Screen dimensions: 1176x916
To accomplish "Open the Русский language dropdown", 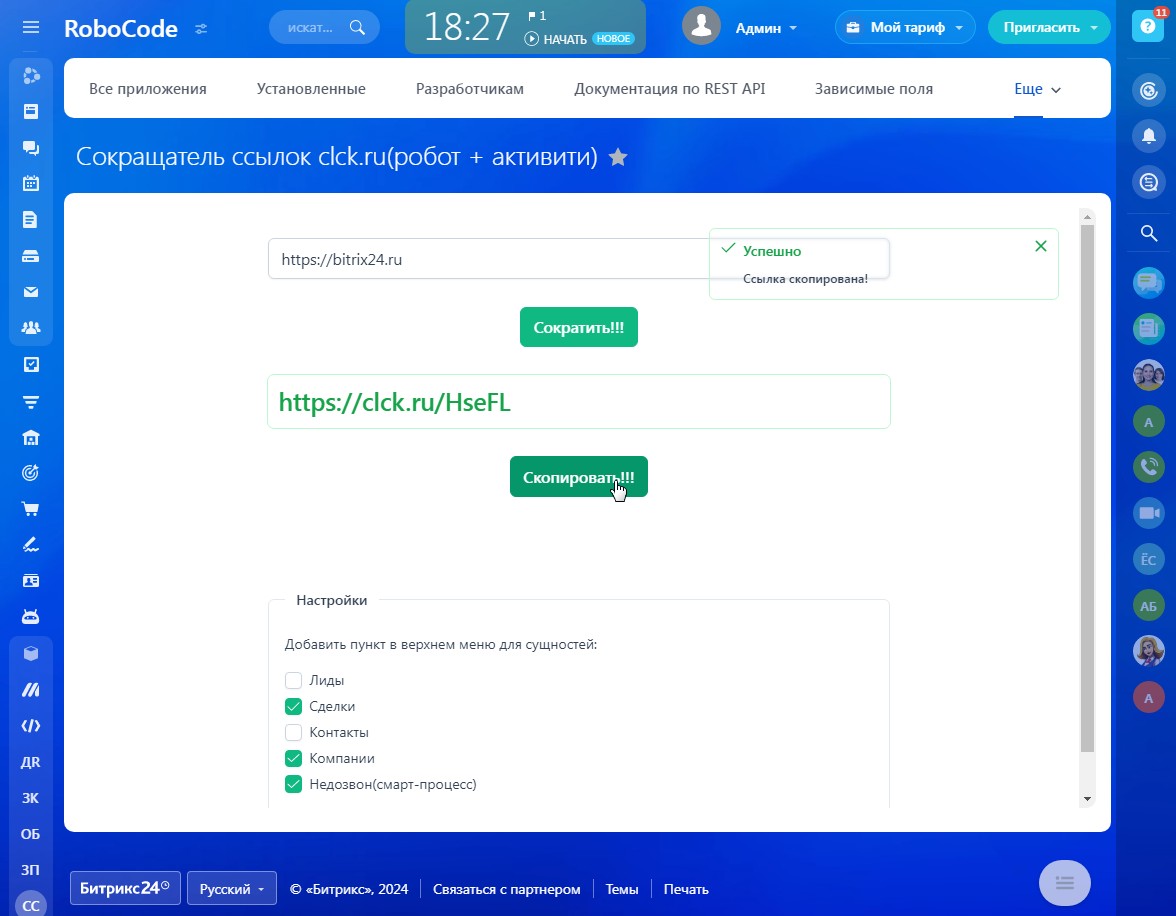I will click(232, 888).
